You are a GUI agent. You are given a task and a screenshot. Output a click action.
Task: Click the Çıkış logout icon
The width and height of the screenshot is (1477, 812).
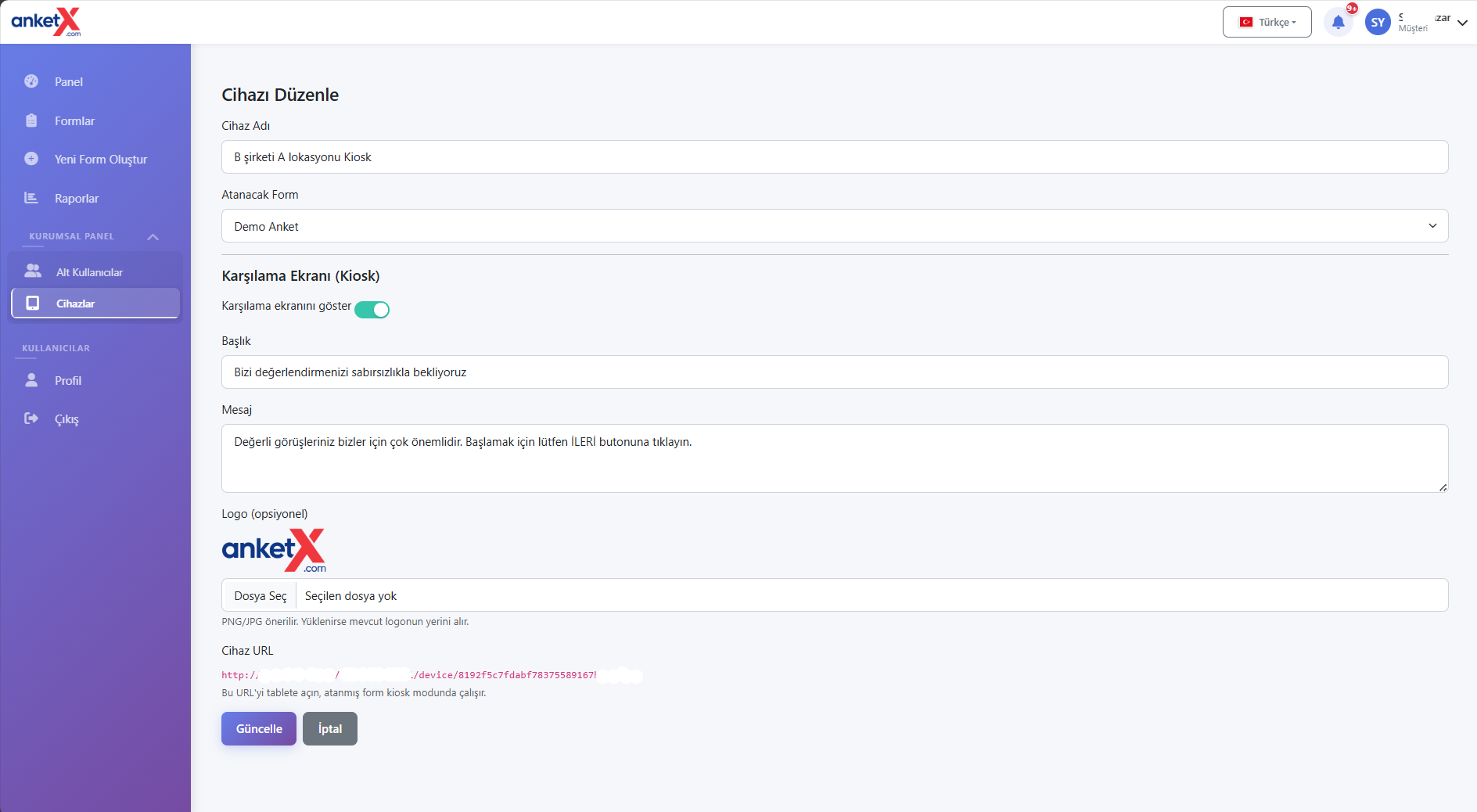tap(31, 419)
